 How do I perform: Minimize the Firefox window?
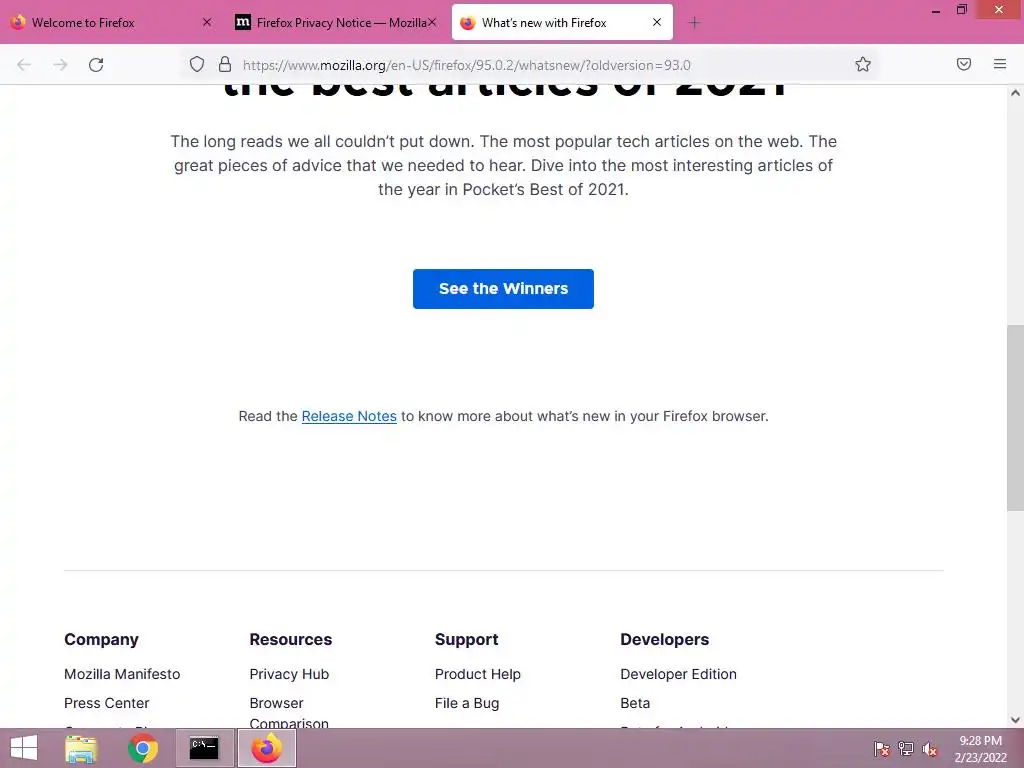coord(936,11)
